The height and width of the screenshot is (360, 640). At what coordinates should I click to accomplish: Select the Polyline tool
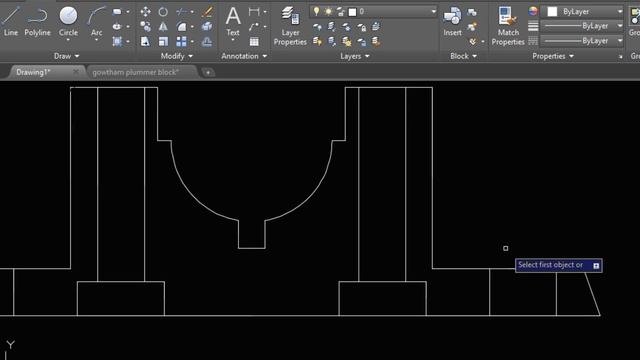pyautogui.click(x=37, y=21)
